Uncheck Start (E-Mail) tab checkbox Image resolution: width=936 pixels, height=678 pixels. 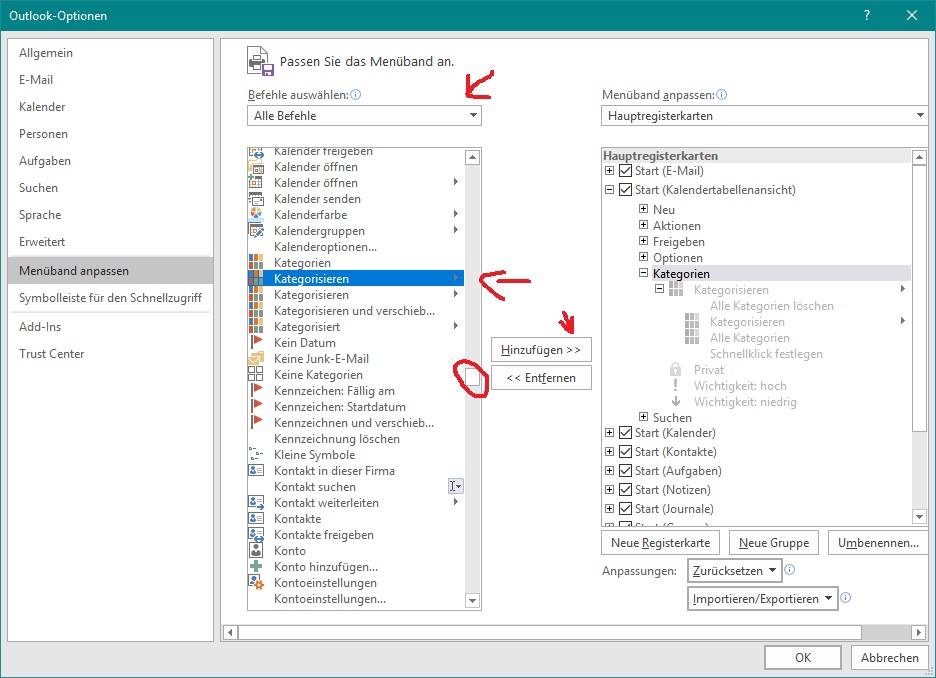626,171
